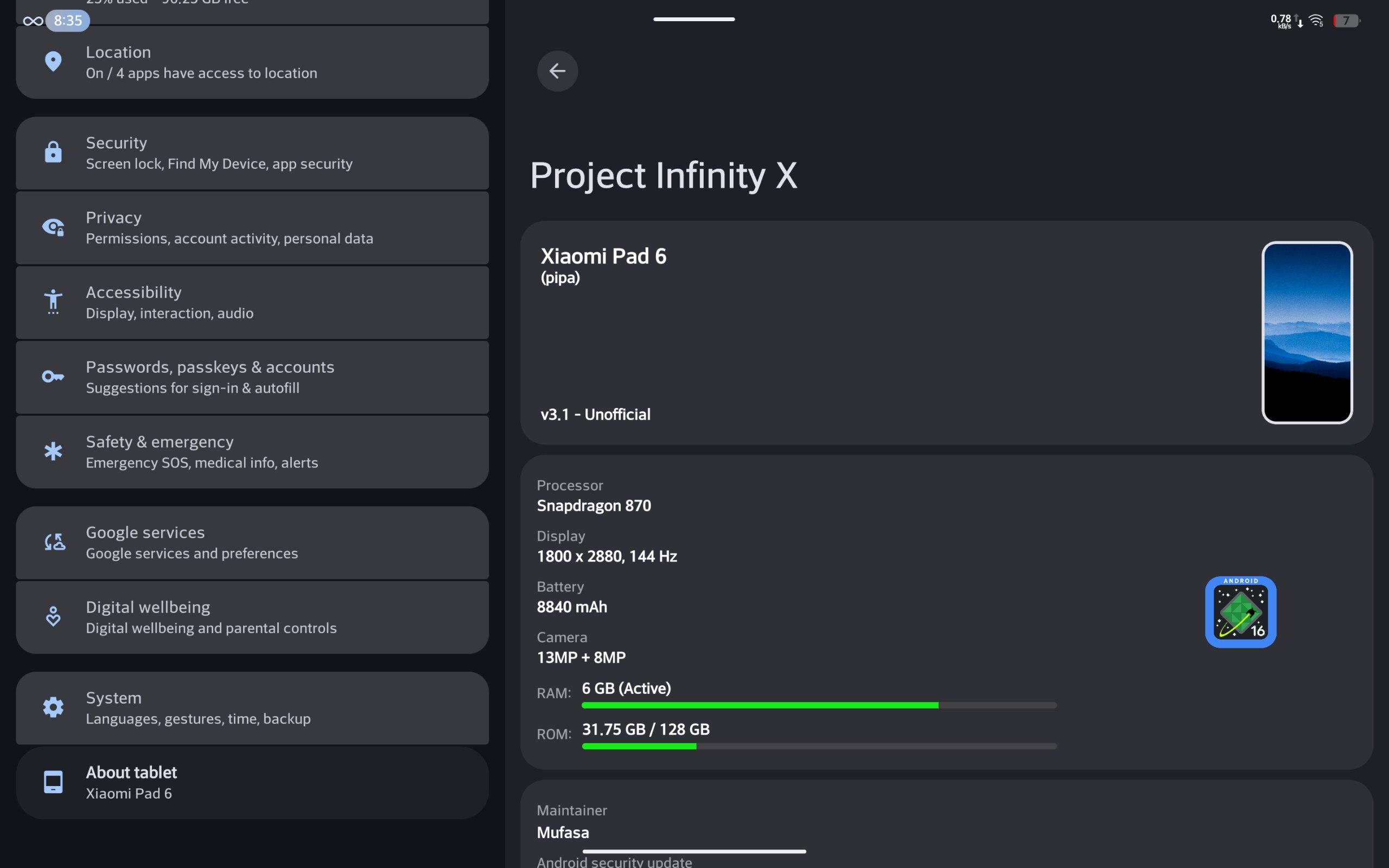Image resolution: width=1389 pixels, height=868 pixels.
Task: Click the Security padlock icon
Action: click(53, 152)
